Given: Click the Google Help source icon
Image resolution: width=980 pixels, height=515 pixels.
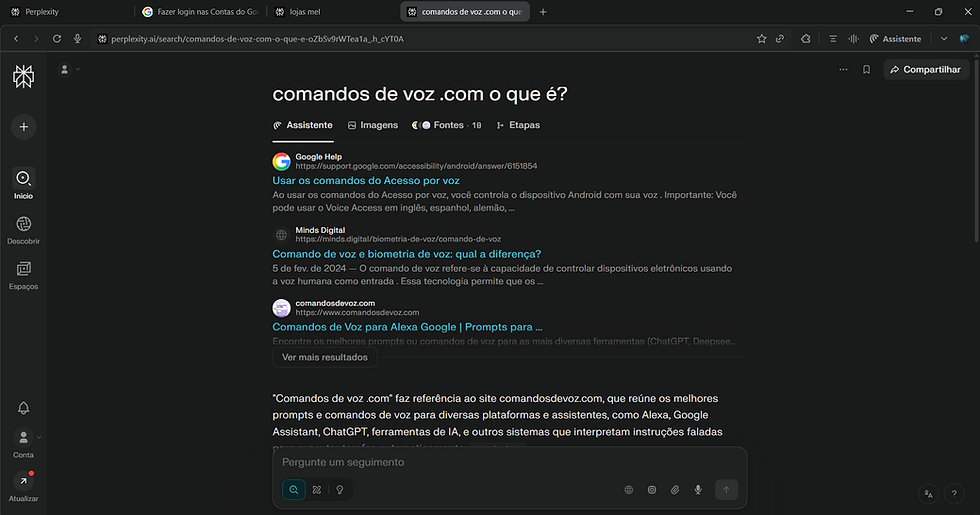Looking at the screenshot, I should [x=281, y=161].
